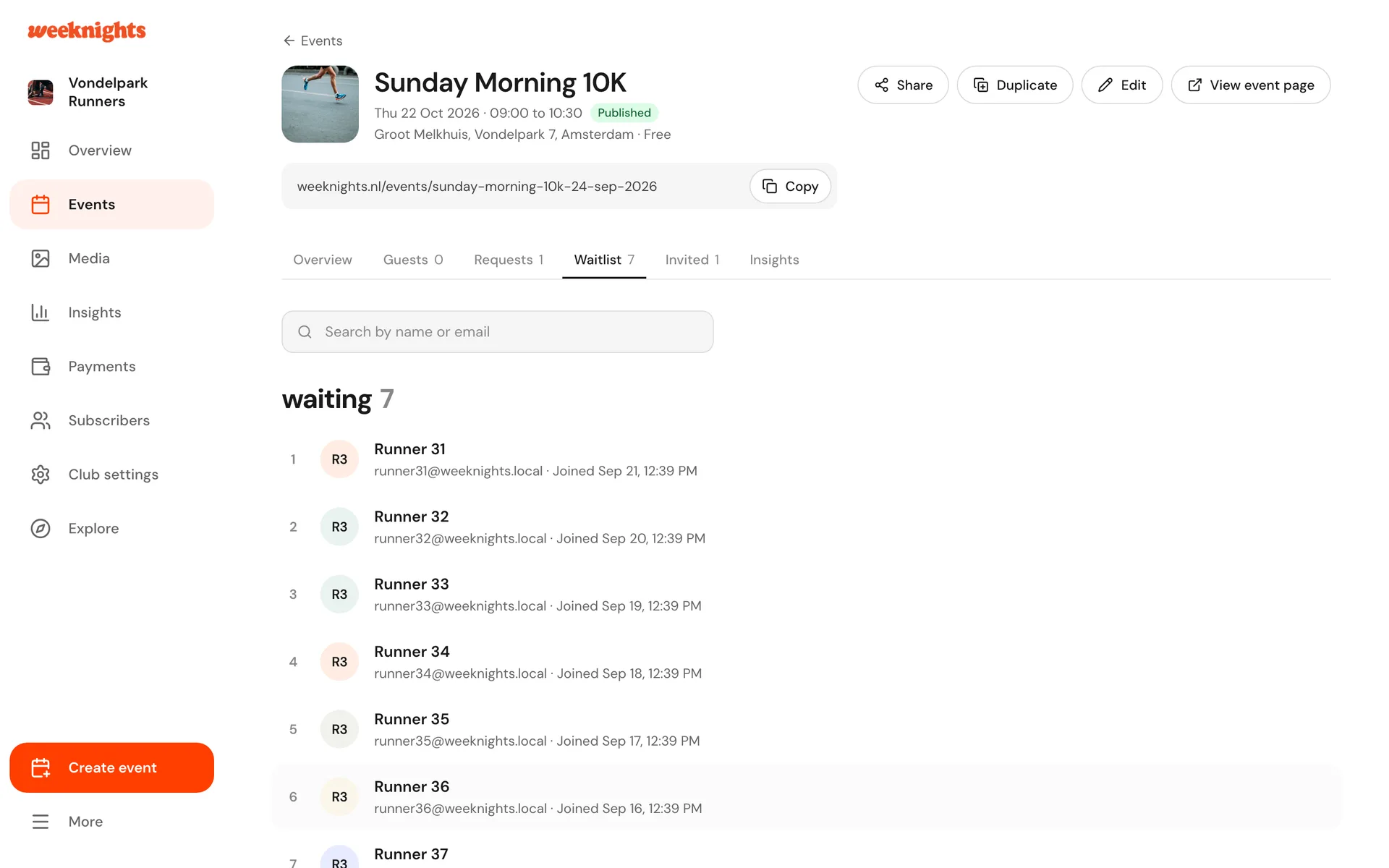Switch to the Requests tab
1389x868 pixels.
pos(509,260)
